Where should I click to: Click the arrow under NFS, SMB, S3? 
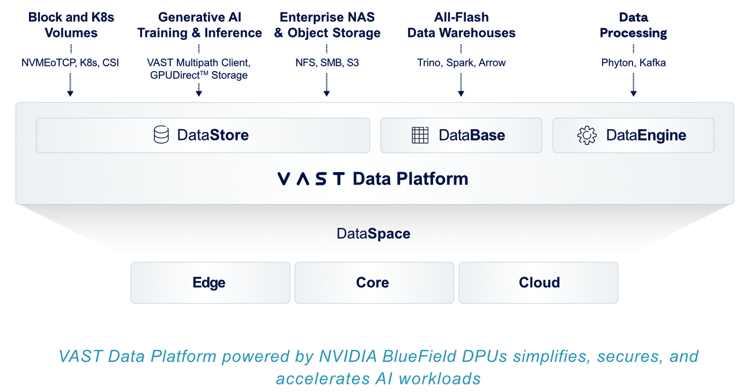click(x=327, y=85)
